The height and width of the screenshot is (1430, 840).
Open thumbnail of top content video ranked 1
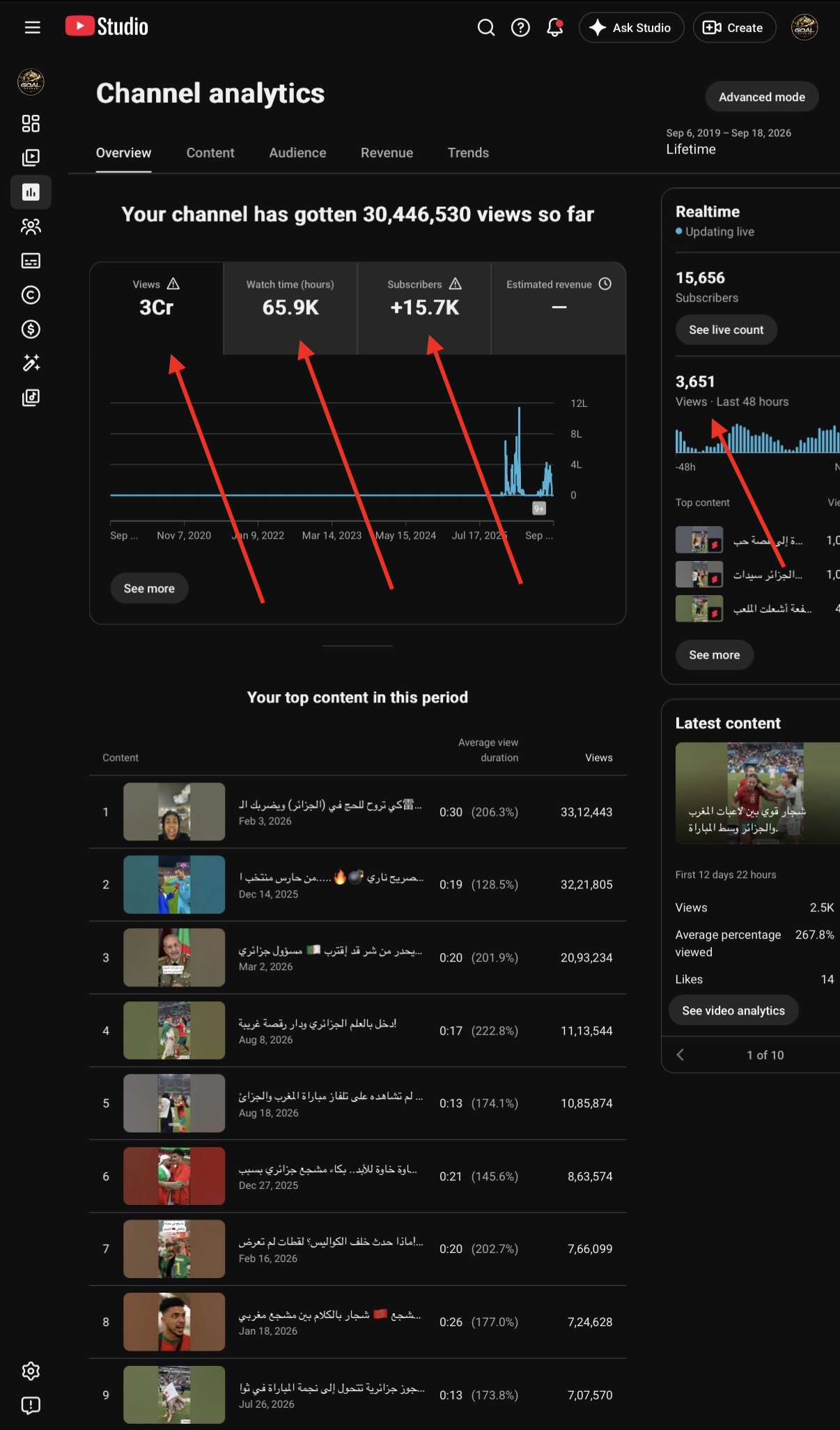[x=174, y=811]
